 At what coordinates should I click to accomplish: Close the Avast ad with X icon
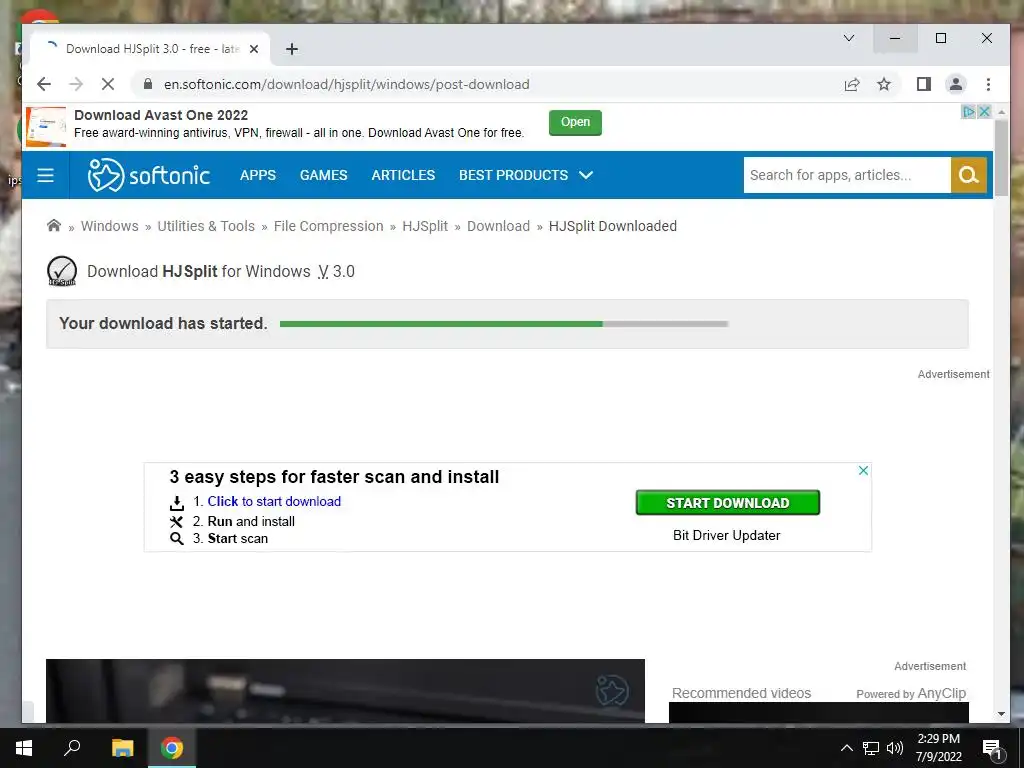tap(984, 112)
